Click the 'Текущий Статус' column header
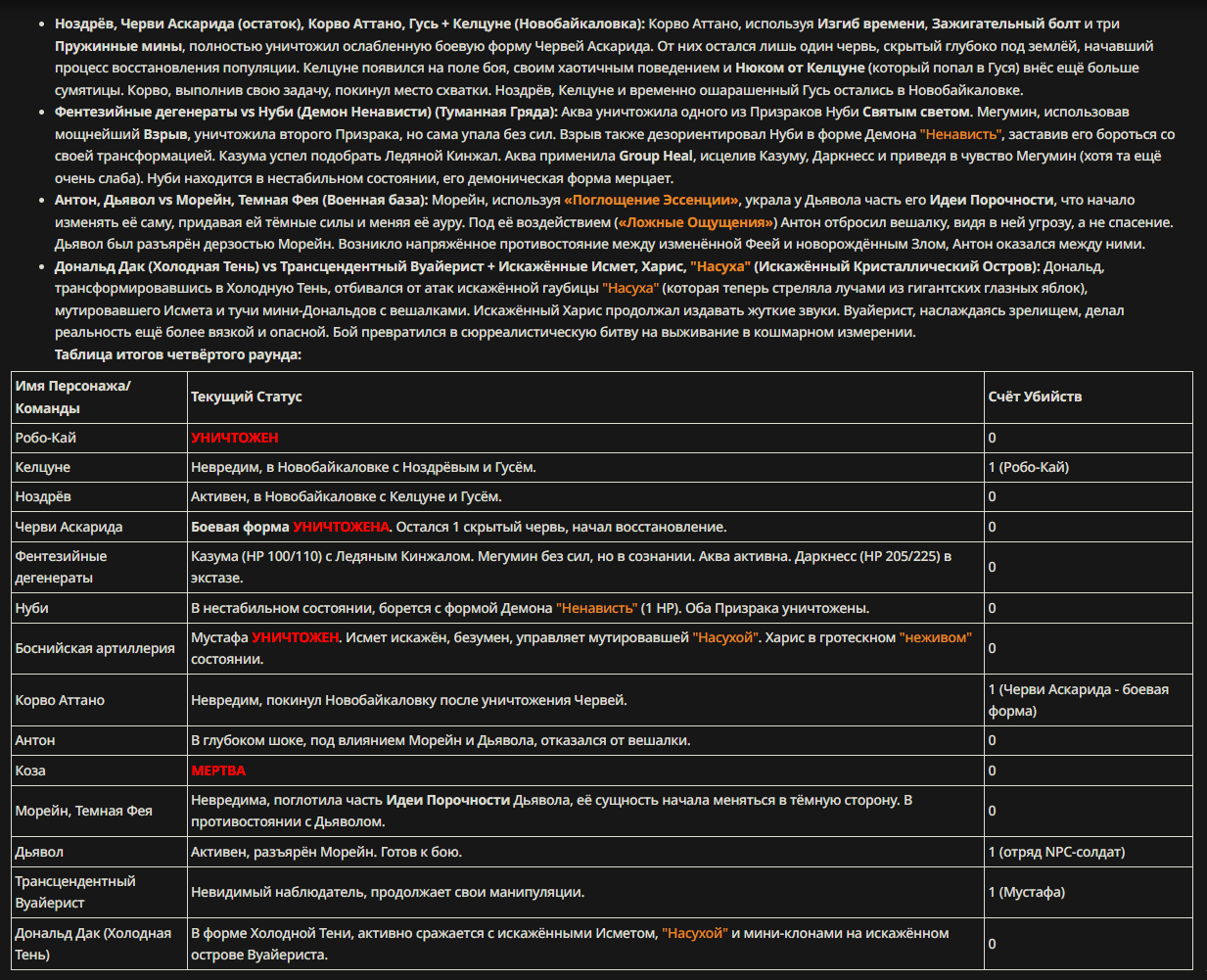This screenshot has height=980, width=1207. [585, 397]
